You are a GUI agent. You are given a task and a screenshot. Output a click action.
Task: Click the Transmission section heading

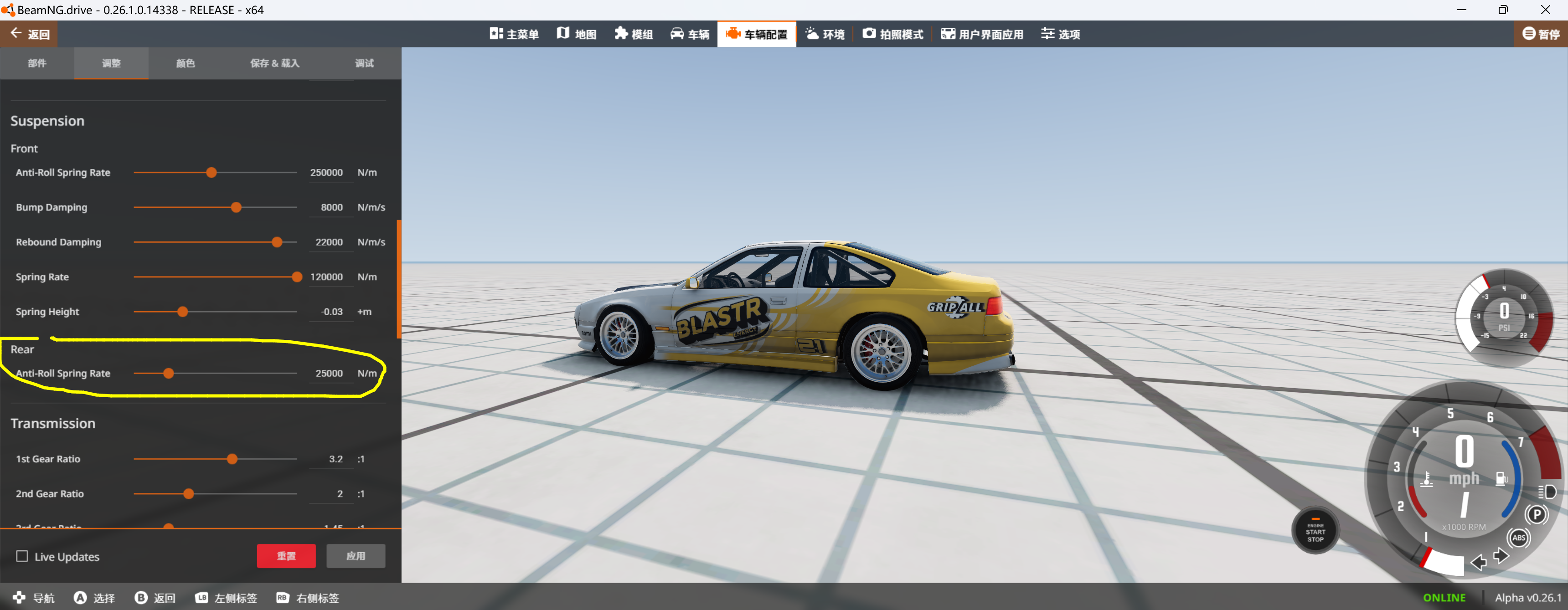click(x=53, y=423)
